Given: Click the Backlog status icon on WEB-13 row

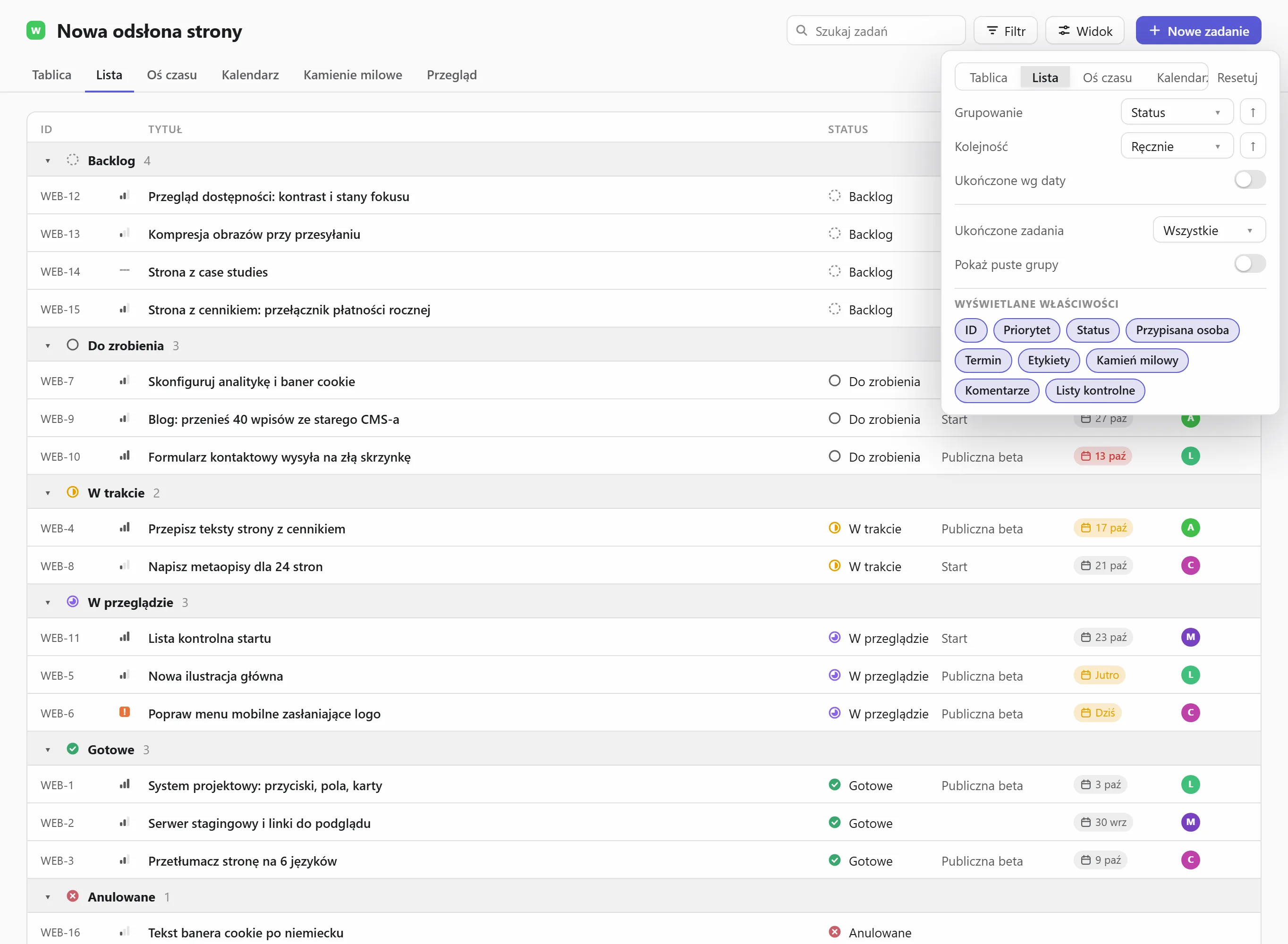Looking at the screenshot, I should click(834, 234).
